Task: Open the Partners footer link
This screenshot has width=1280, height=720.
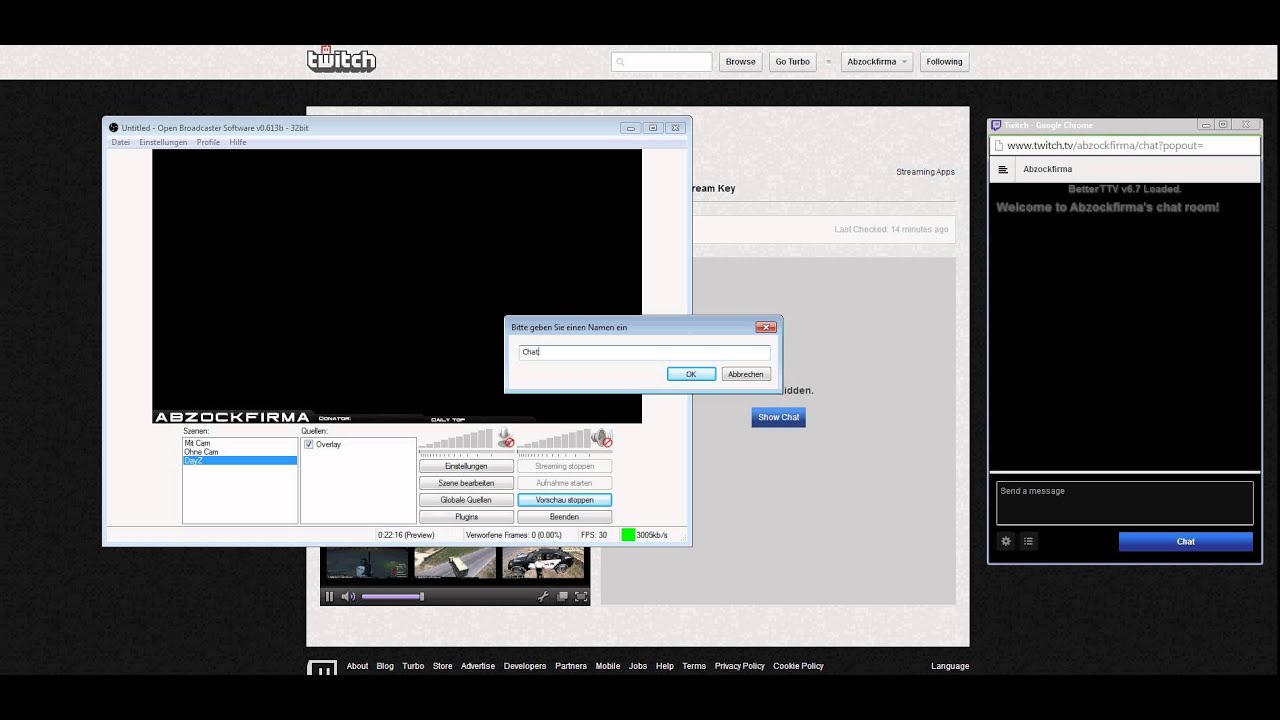Action: click(571, 666)
